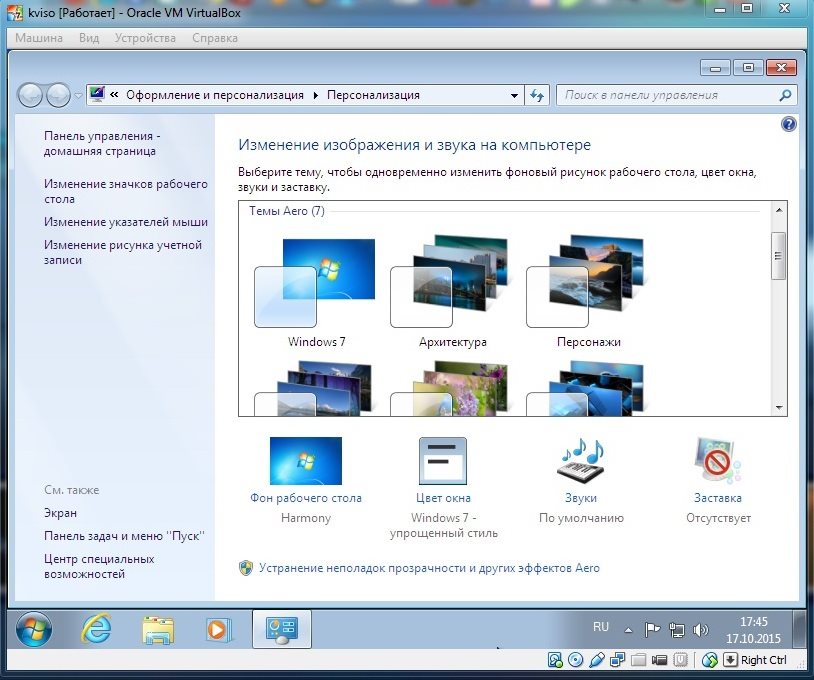Open the Справка menu
The image size is (814, 680).
[215, 38]
